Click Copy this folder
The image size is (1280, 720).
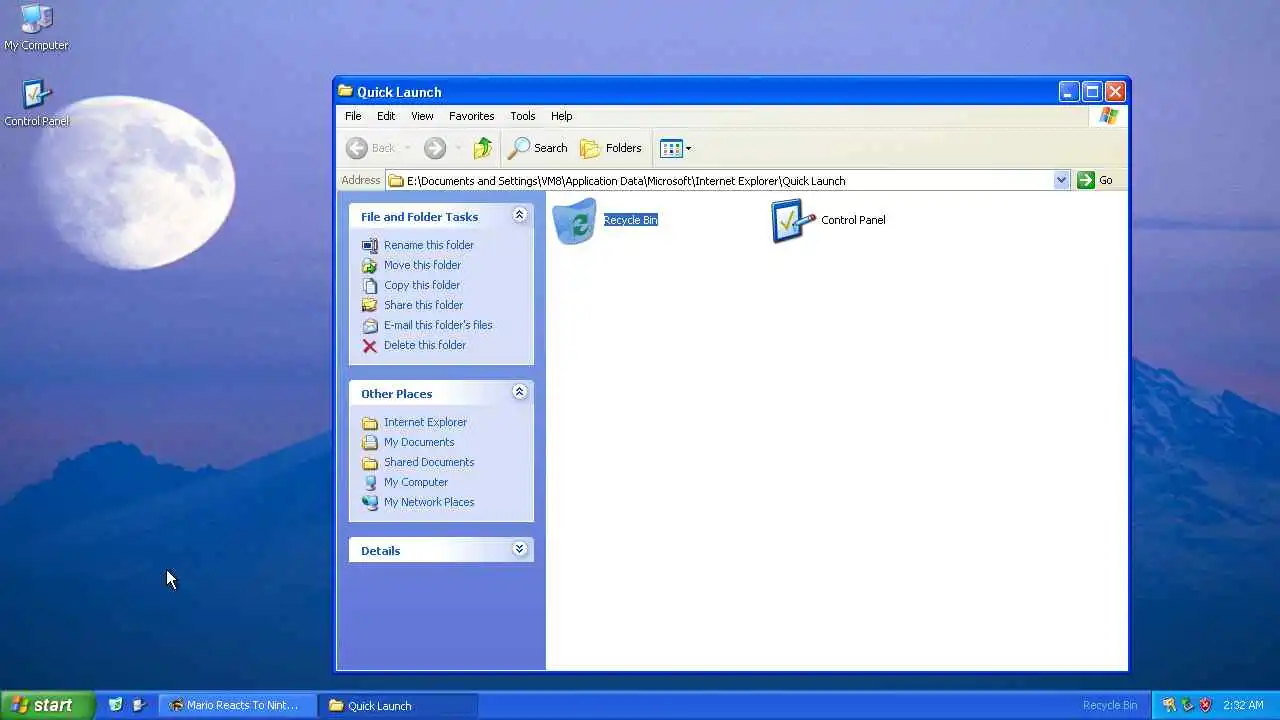pos(411,285)
